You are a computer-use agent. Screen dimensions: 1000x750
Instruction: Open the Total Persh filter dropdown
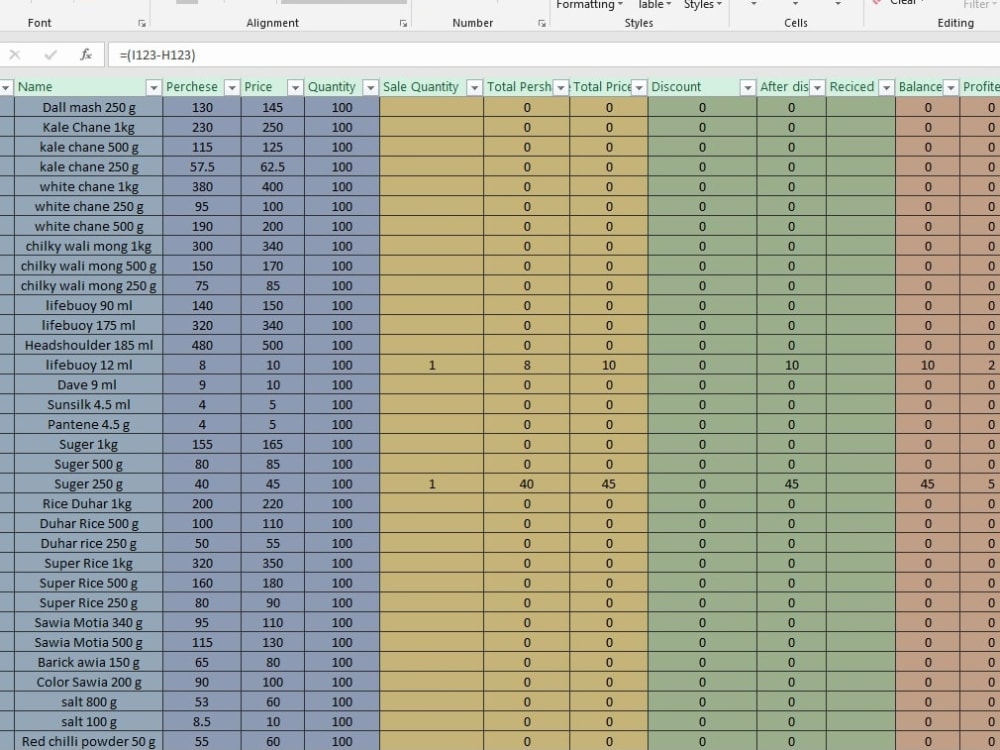click(561, 87)
